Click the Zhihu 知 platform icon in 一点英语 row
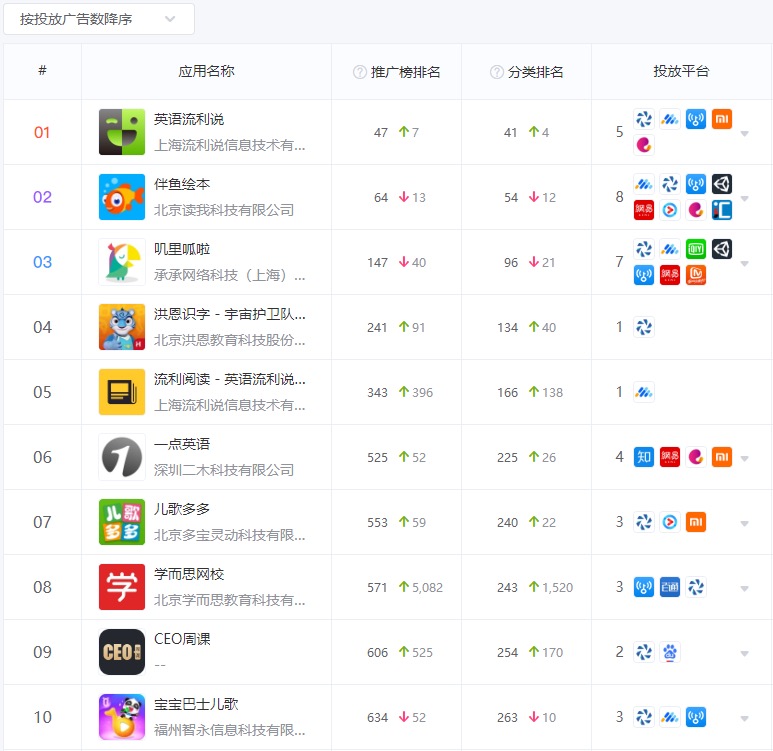Image resolution: width=773 pixels, height=751 pixels. [x=643, y=457]
